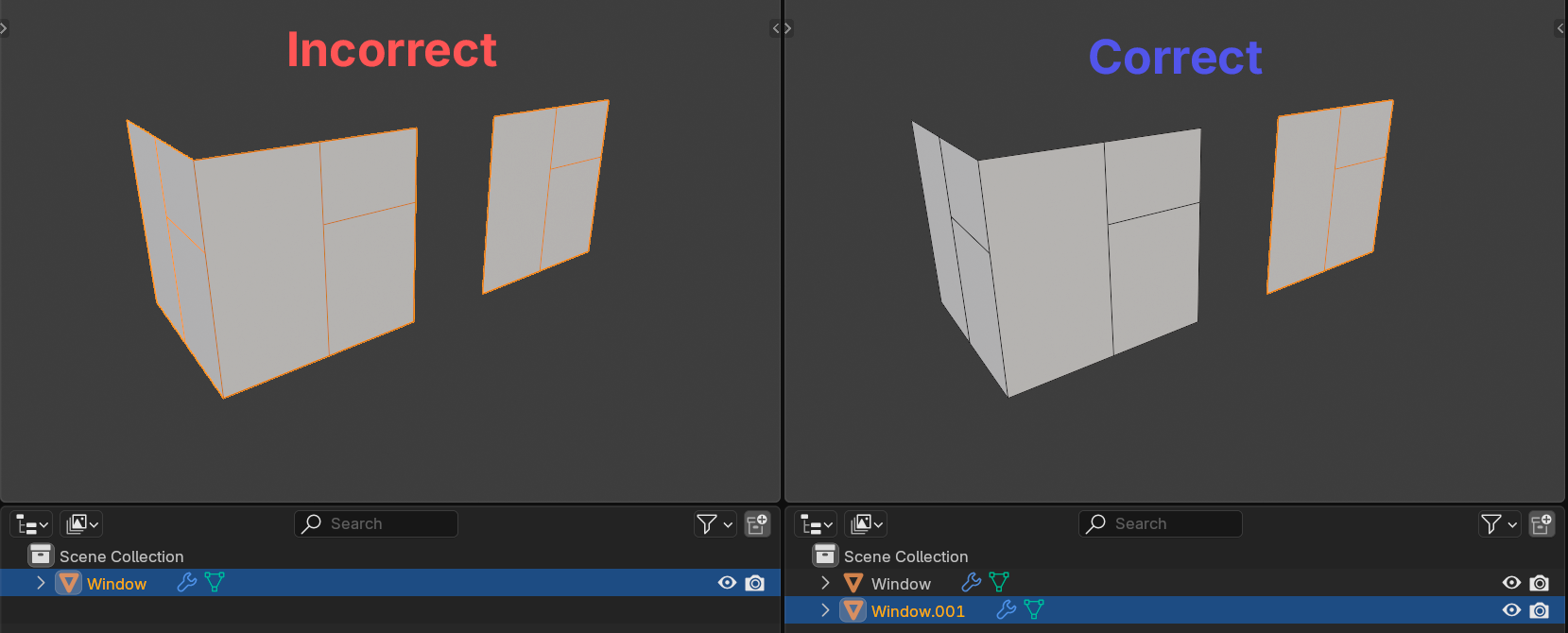Click the left outliner Search field
This screenshot has height=633, width=1568.
[x=376, y=524]
